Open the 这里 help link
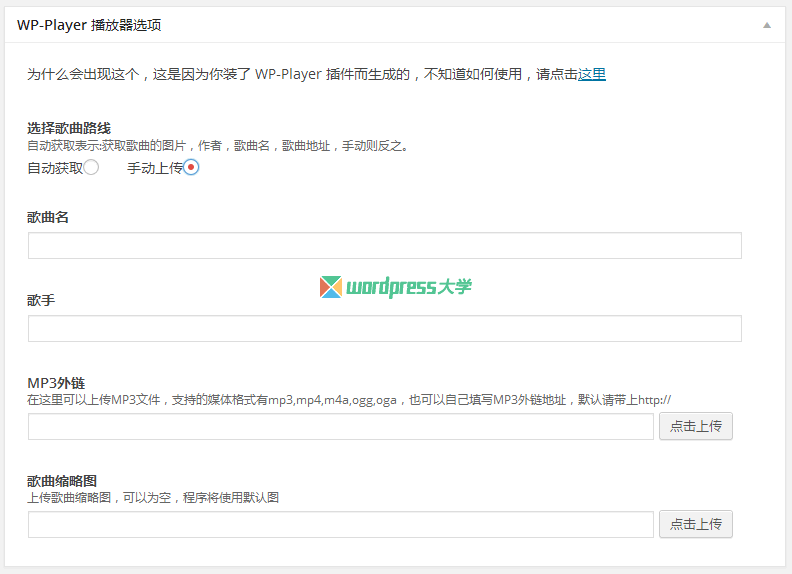Image resolution: width=792 pixels, height=574 pixels. coord(591,74)
